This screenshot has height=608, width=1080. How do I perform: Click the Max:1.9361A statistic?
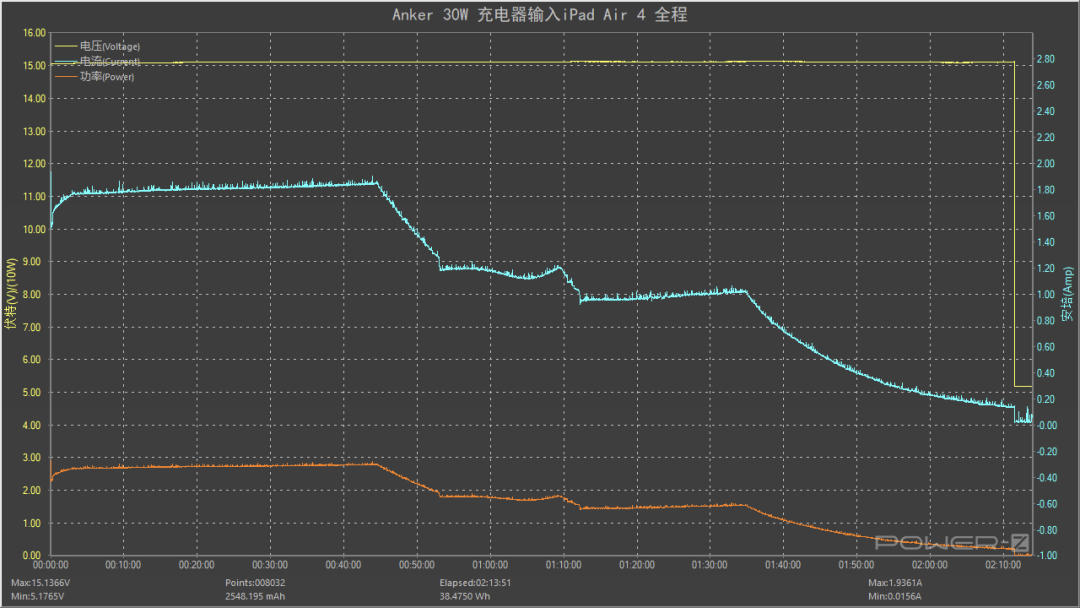895,583
